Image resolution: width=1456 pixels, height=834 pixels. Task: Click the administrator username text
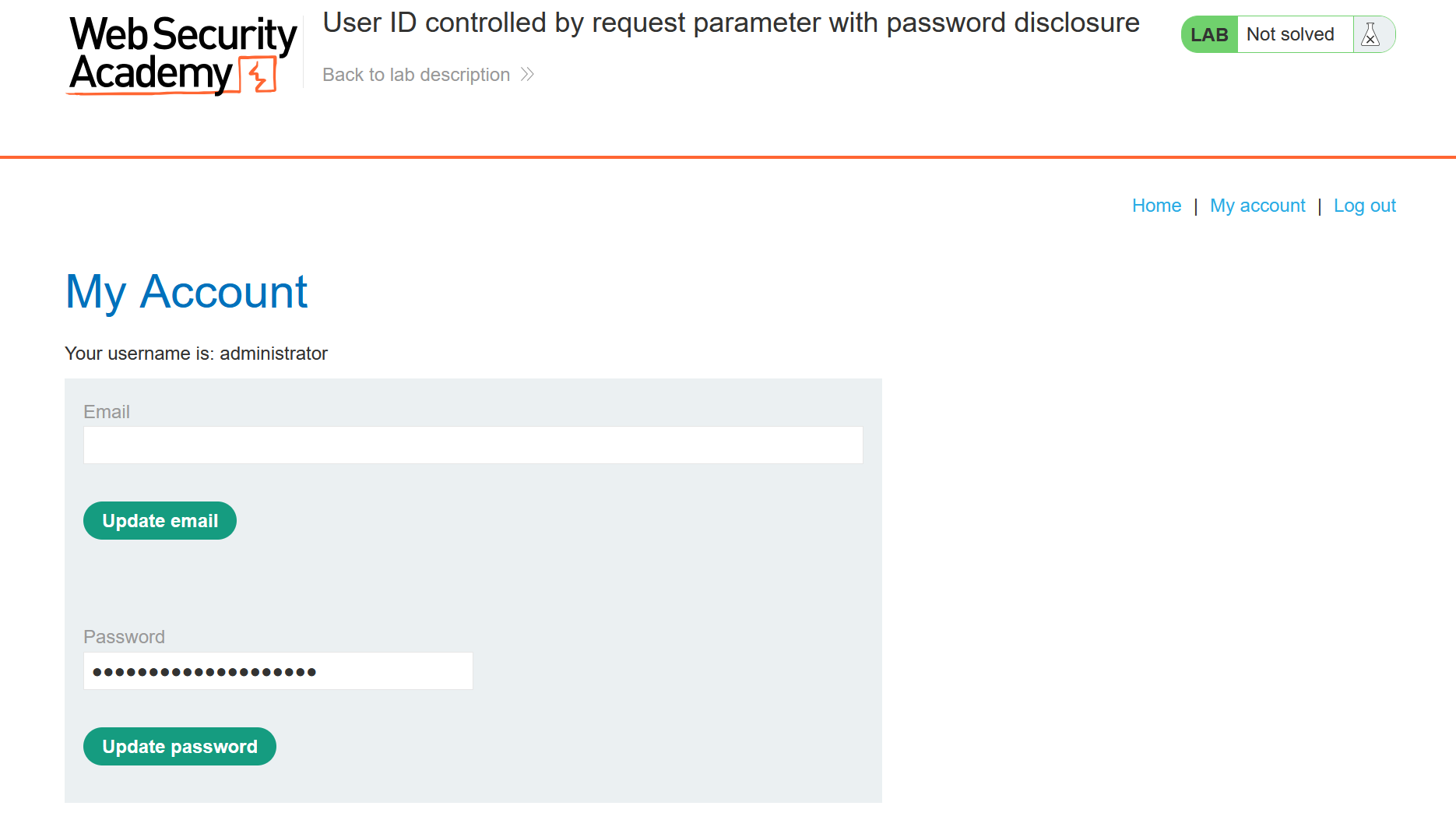(273, 354)
